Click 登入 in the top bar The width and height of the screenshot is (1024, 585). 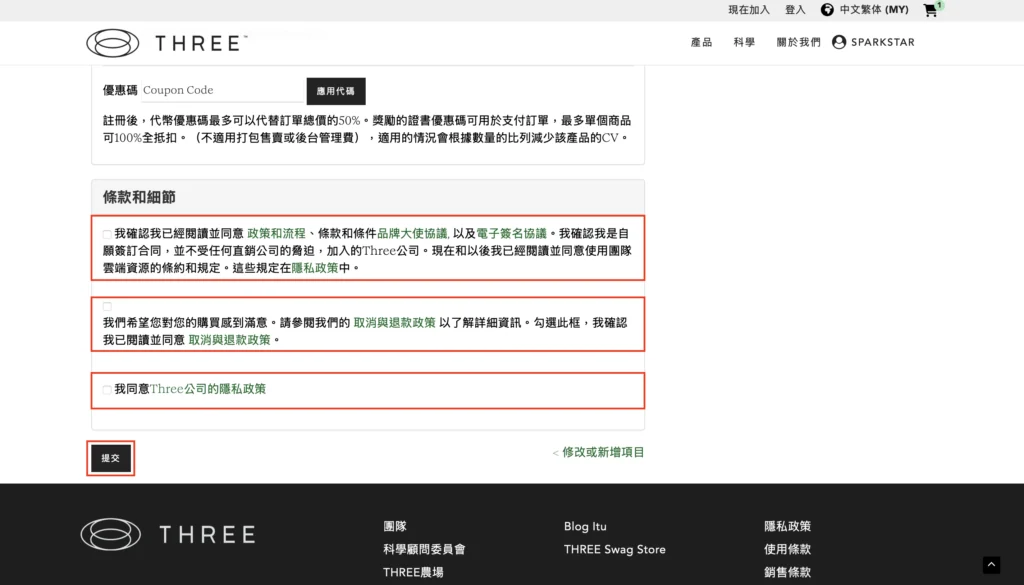point(795,10)
